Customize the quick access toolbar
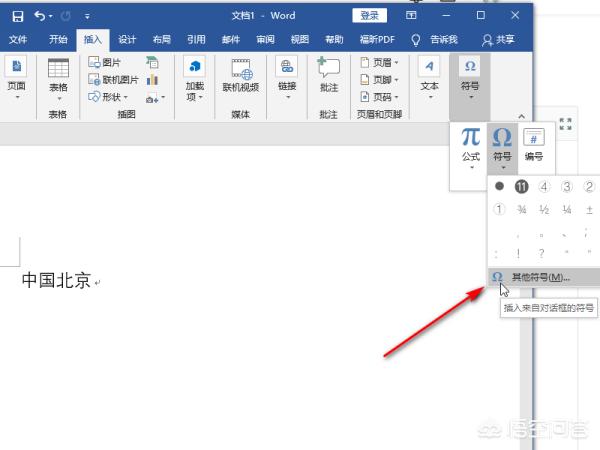 coord(87,16)
